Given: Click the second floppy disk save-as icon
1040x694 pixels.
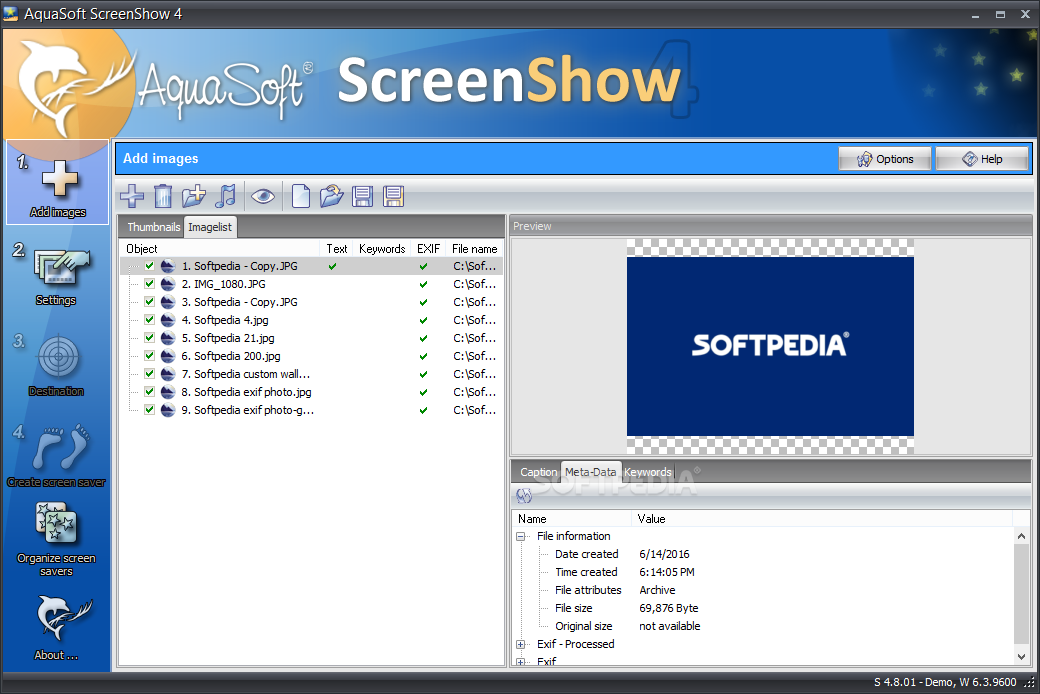Looking at the screenshot, I should point(393,196).
